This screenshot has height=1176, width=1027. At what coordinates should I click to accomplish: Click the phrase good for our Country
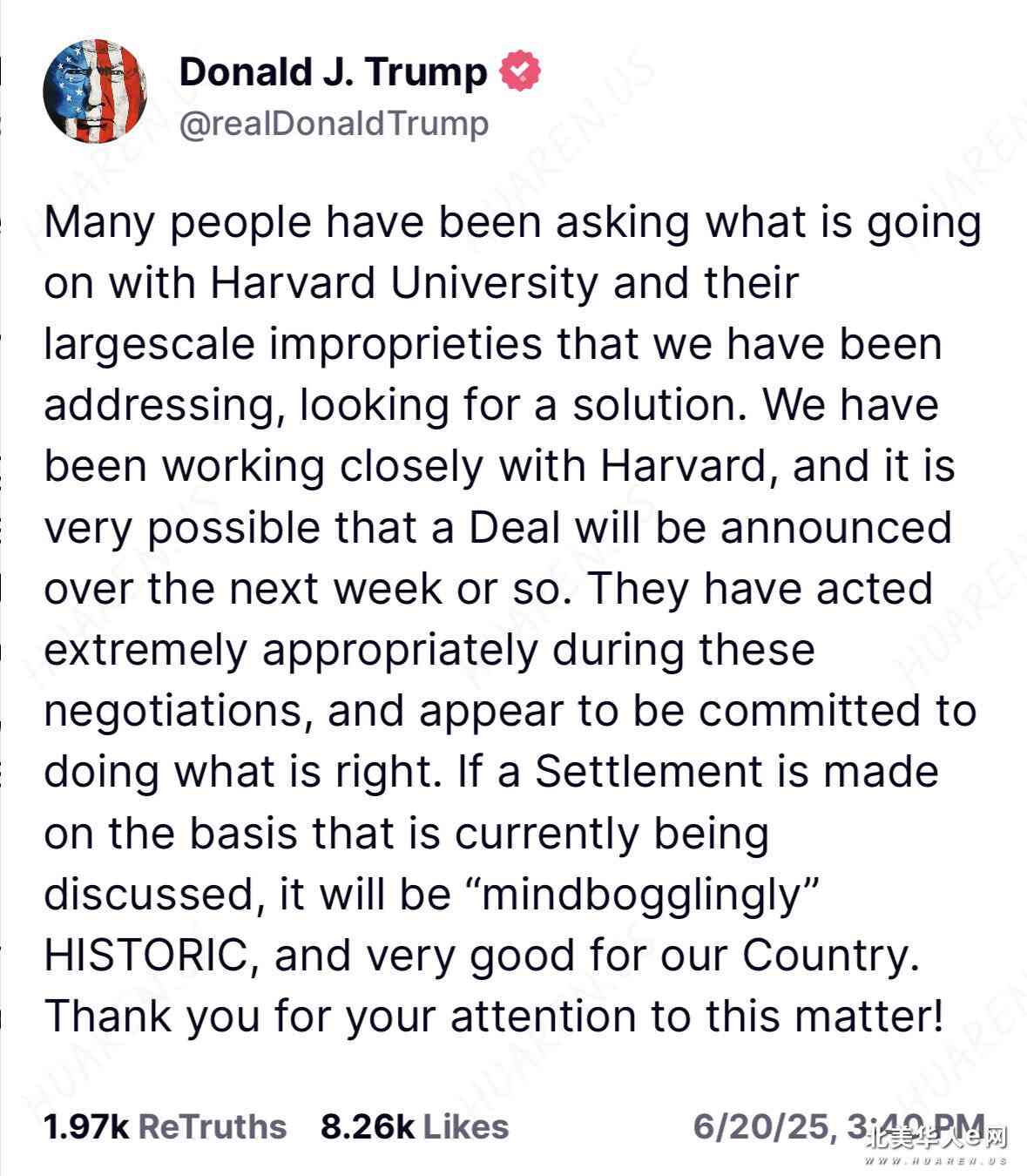click(694, 956)
